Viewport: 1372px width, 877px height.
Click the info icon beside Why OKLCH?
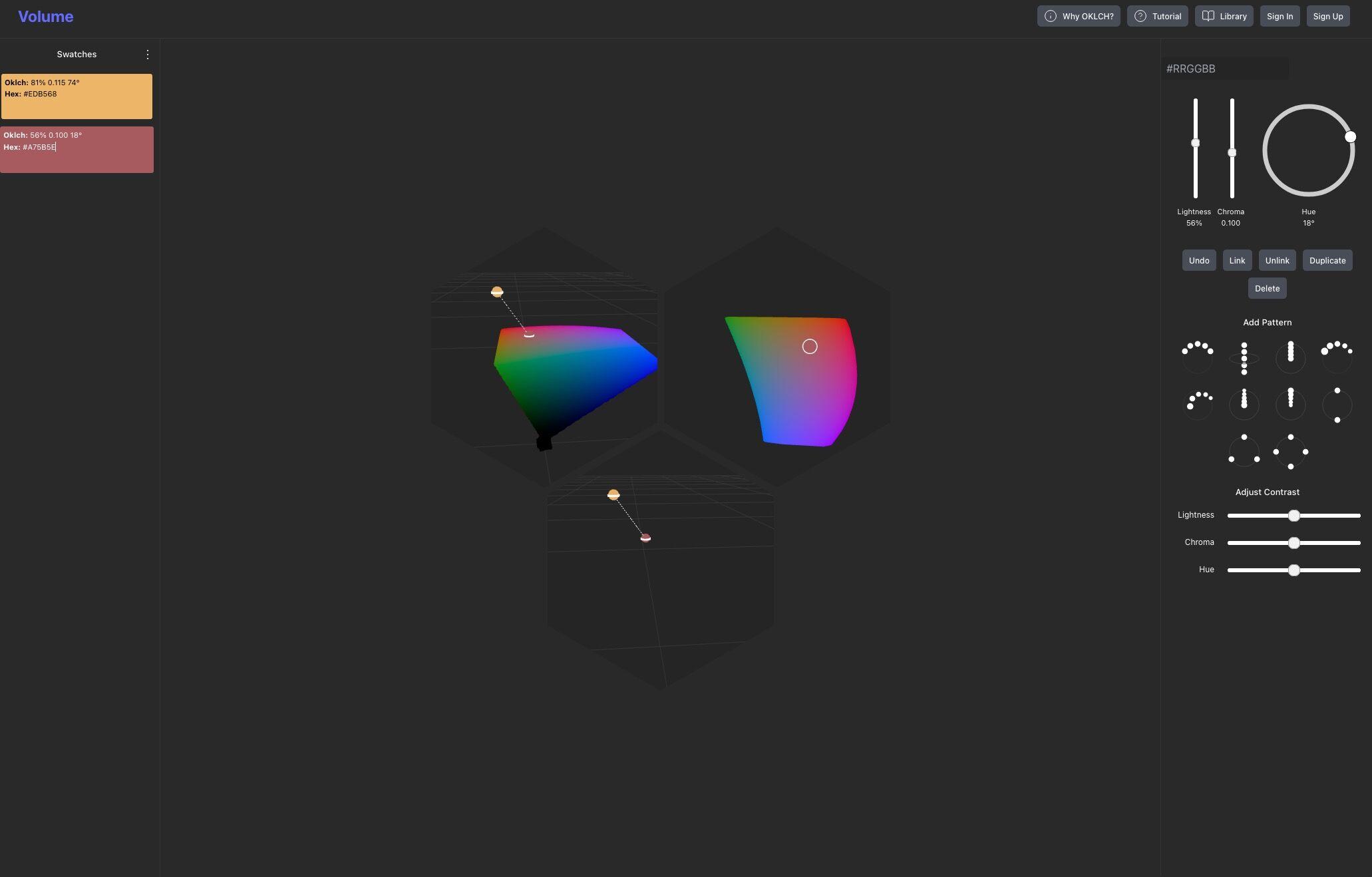coord(1050,16)
